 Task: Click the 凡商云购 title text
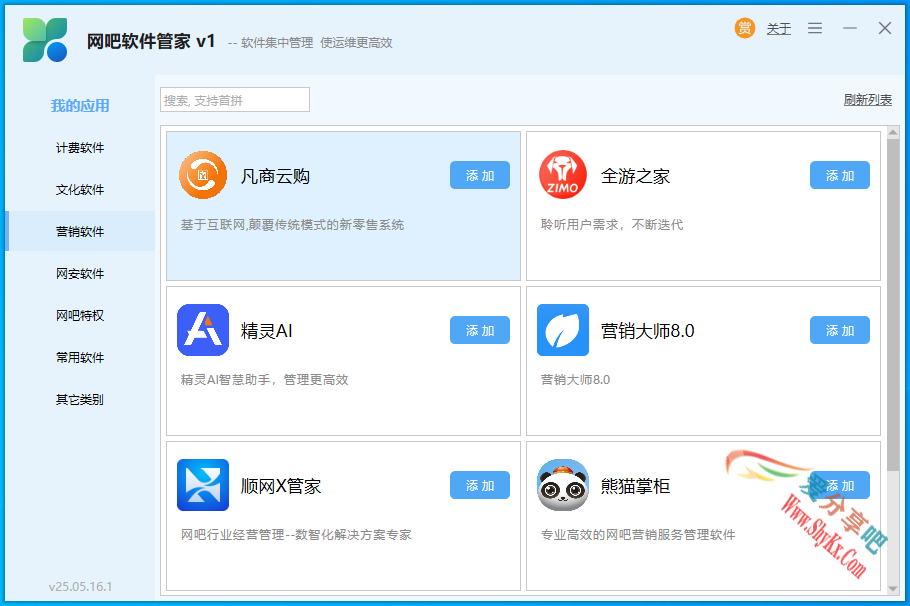(x=275, y=176)
